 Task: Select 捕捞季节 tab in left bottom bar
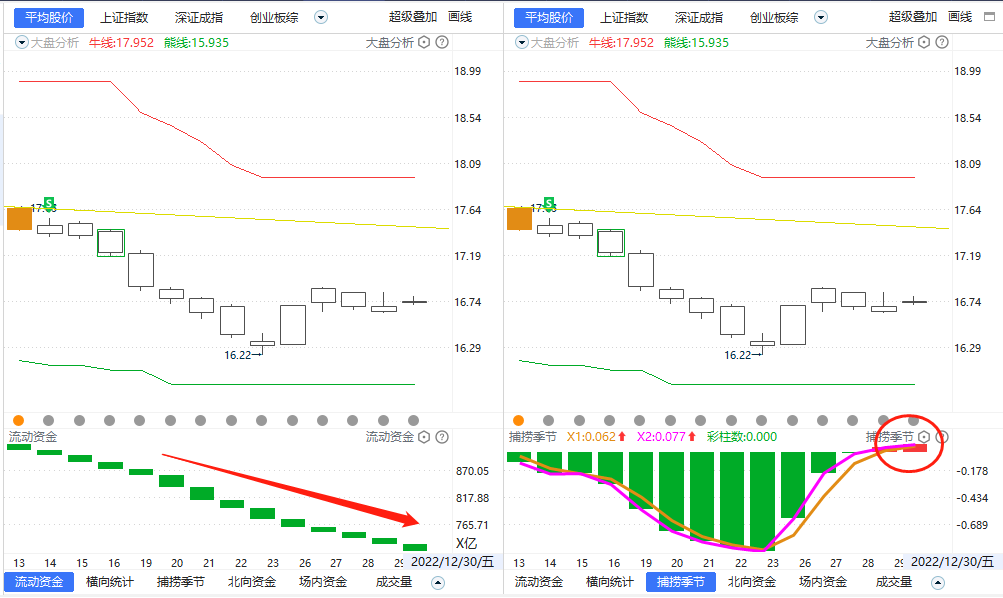181,582
